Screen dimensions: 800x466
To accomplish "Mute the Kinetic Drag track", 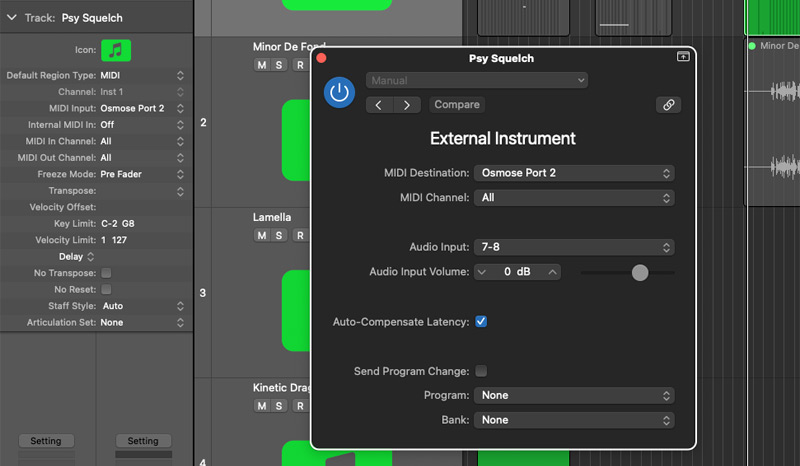I will 262,406.
